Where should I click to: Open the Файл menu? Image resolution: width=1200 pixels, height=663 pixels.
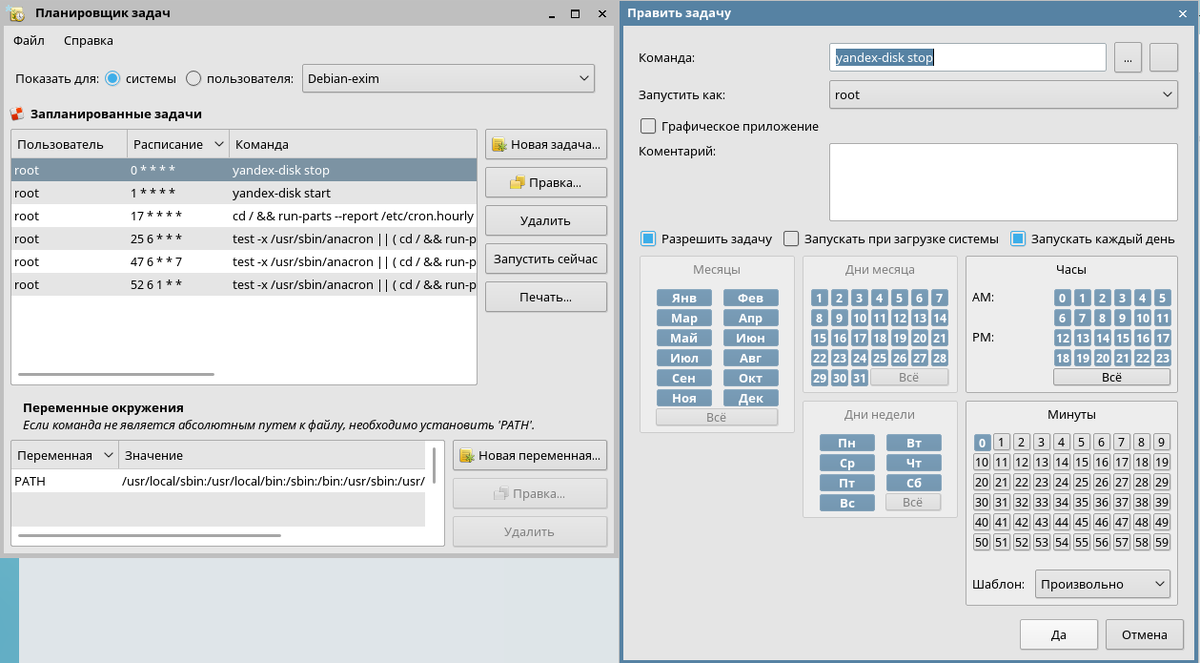pyautogui.click(x=29, y=40)
